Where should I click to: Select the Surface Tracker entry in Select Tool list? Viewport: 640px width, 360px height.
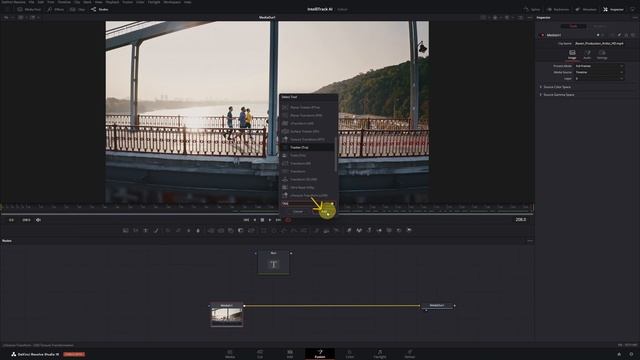(308, 131)
